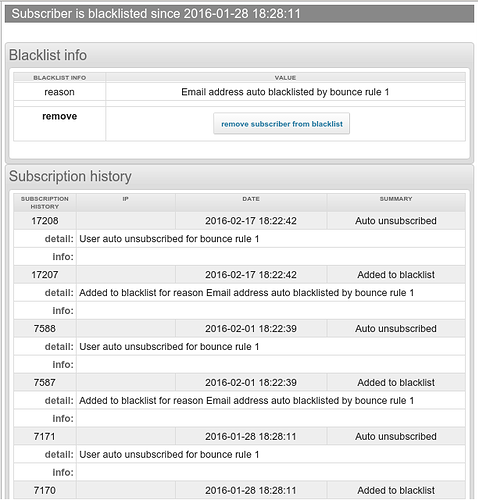Select history entry 17208
Screen dimensions: 478x500
(45, 221)
